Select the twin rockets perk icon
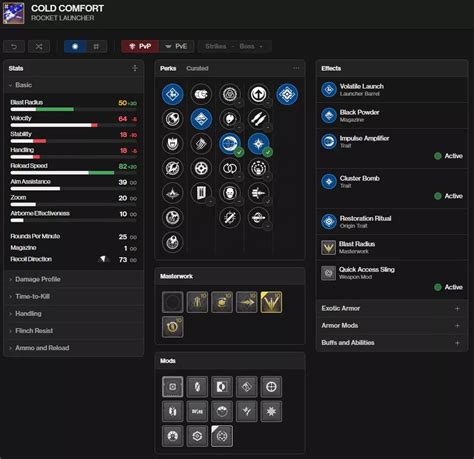The image size is (474, 459). click(x=259, y=119)
